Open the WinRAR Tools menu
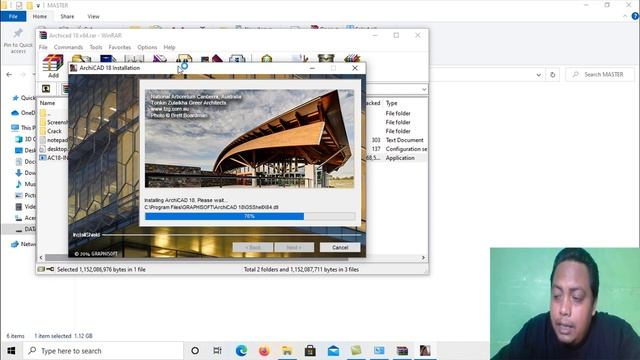 pyautogui.click(x=96, y=47)
